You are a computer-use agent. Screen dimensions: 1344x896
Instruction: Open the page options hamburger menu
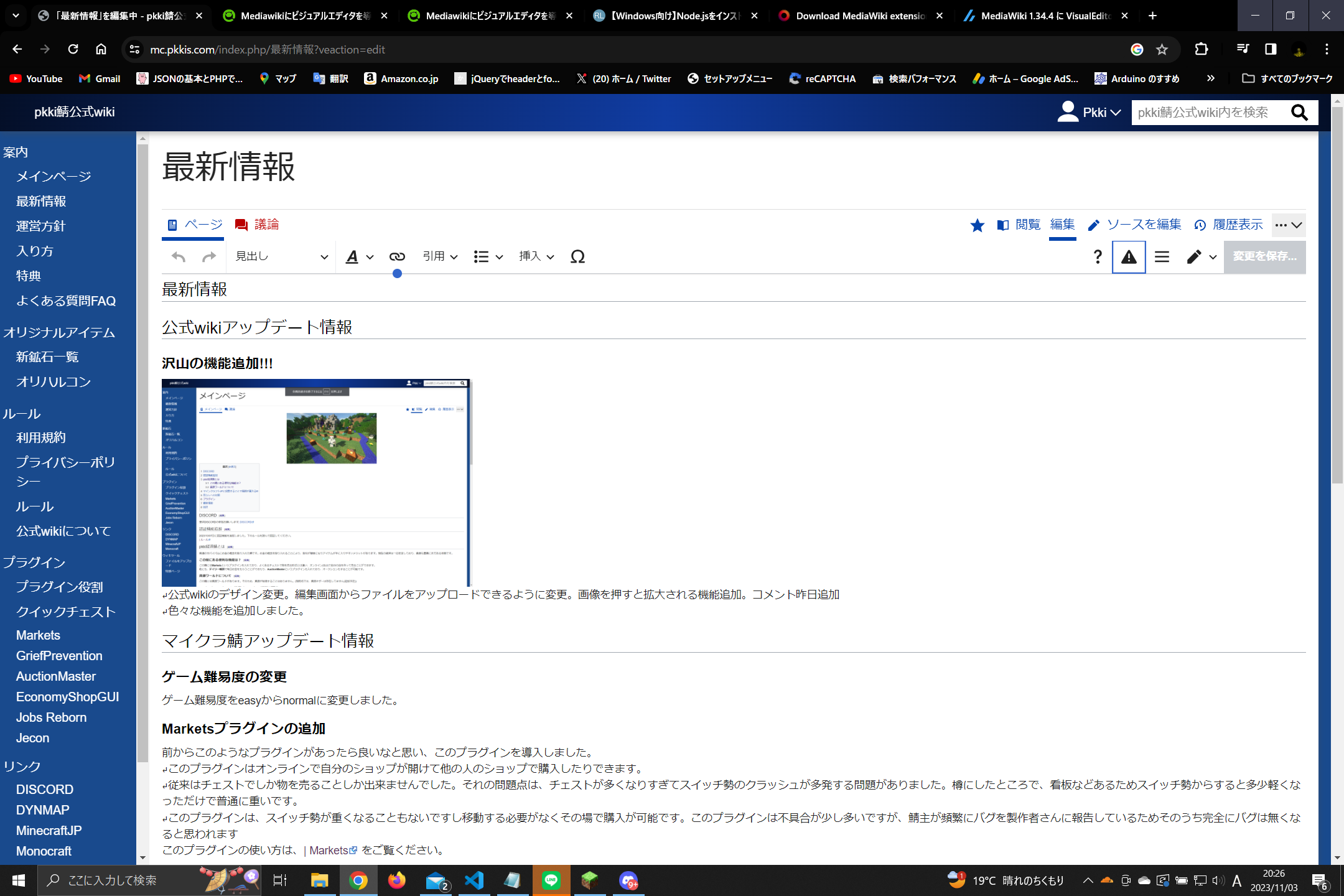click(1162, 257)
